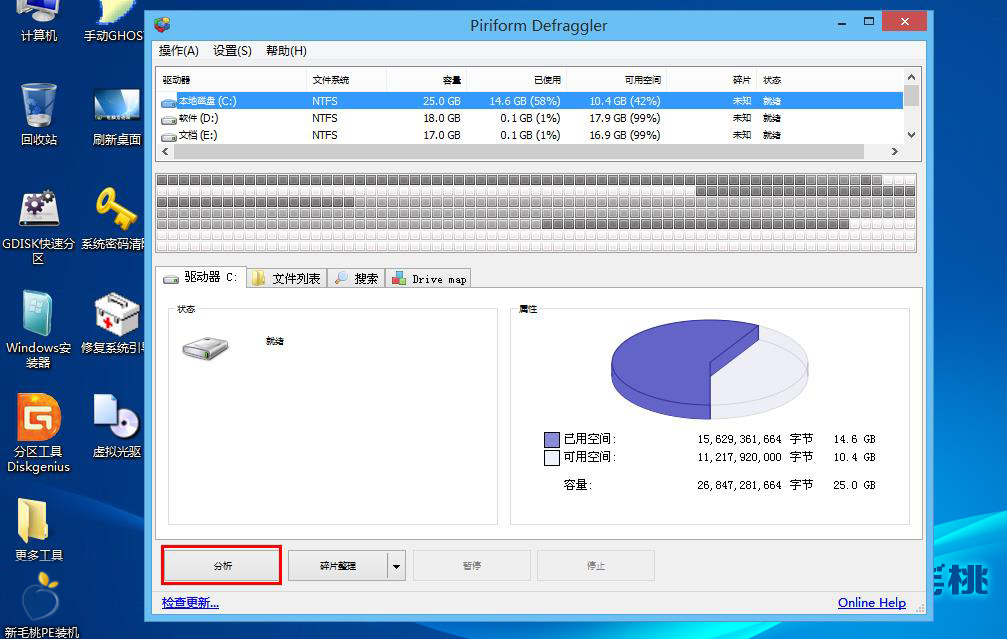Click the drive block map grid

536,213
